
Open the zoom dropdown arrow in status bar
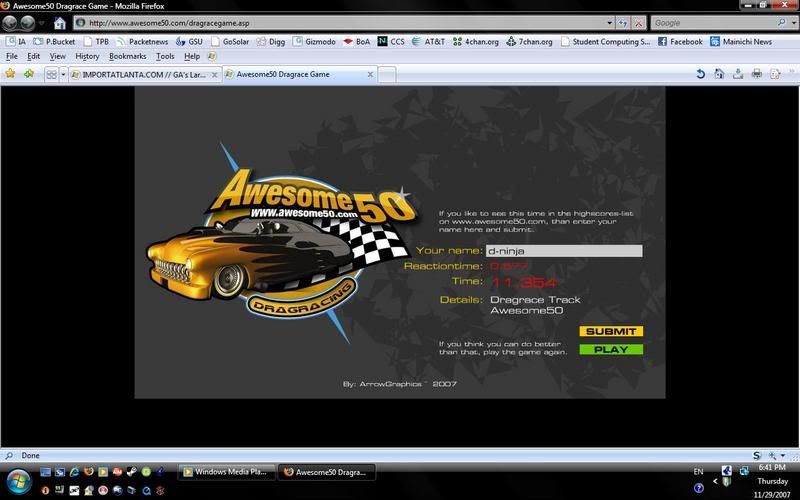click(783, 455)
